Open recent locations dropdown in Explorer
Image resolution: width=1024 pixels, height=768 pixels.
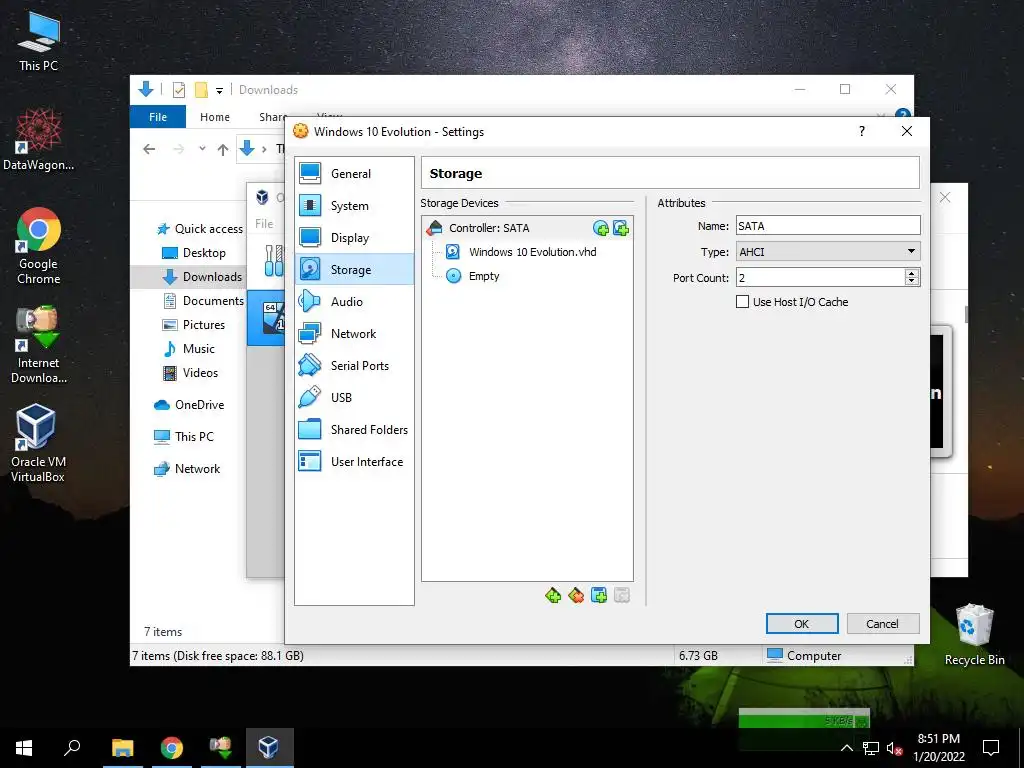202,149
